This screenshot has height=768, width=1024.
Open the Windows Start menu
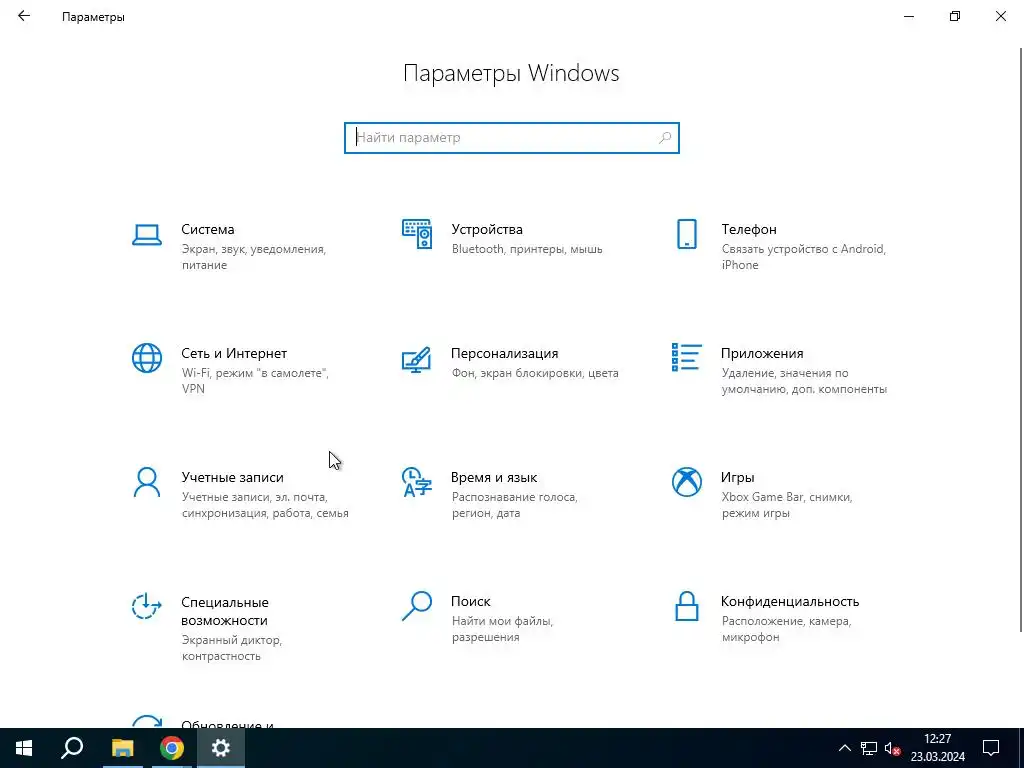pos(24,748)
